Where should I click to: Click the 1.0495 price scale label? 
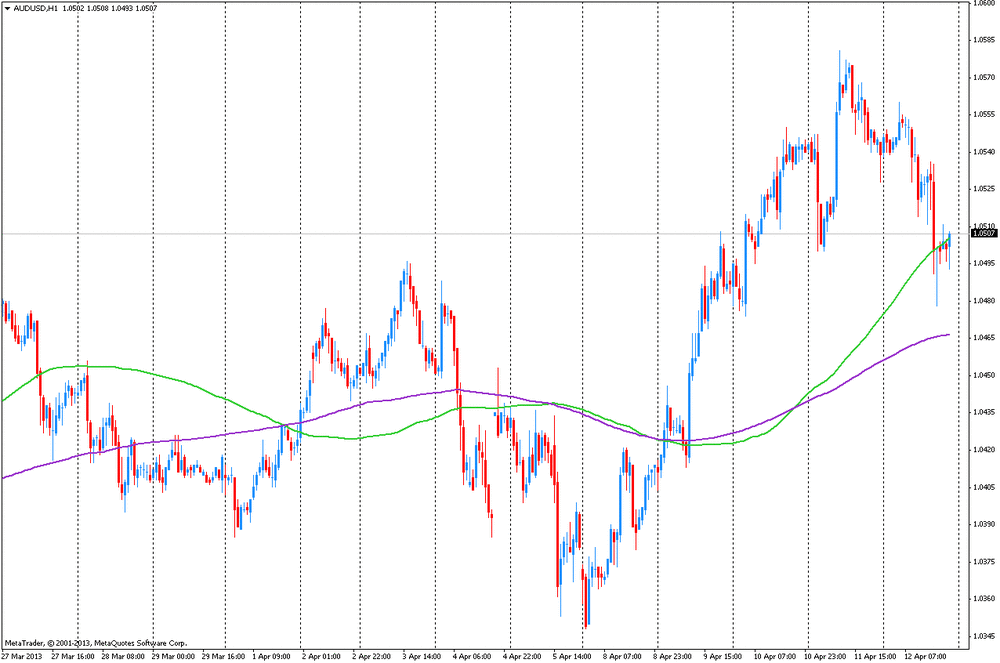tap(985, 264)
